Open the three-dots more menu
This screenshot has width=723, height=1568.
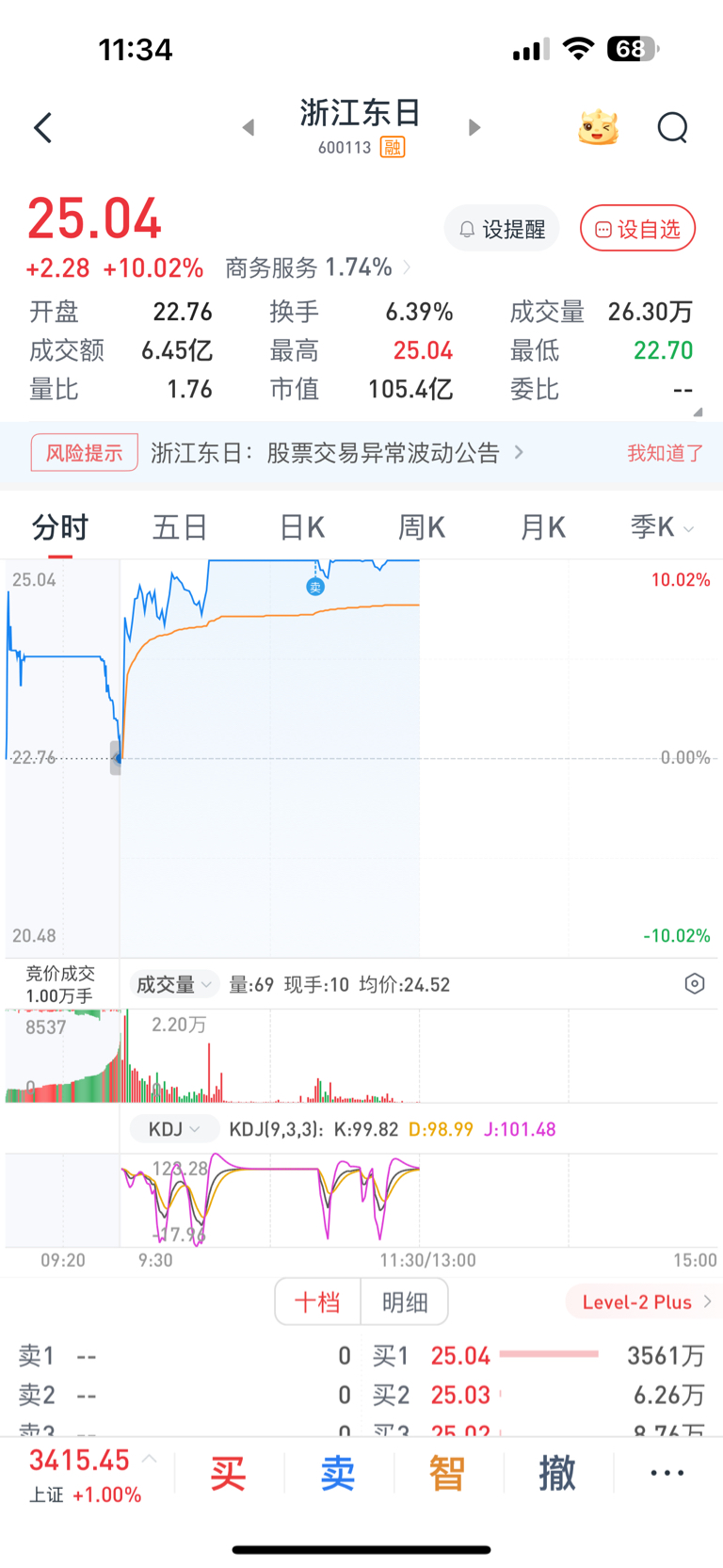click(667, 1473)
